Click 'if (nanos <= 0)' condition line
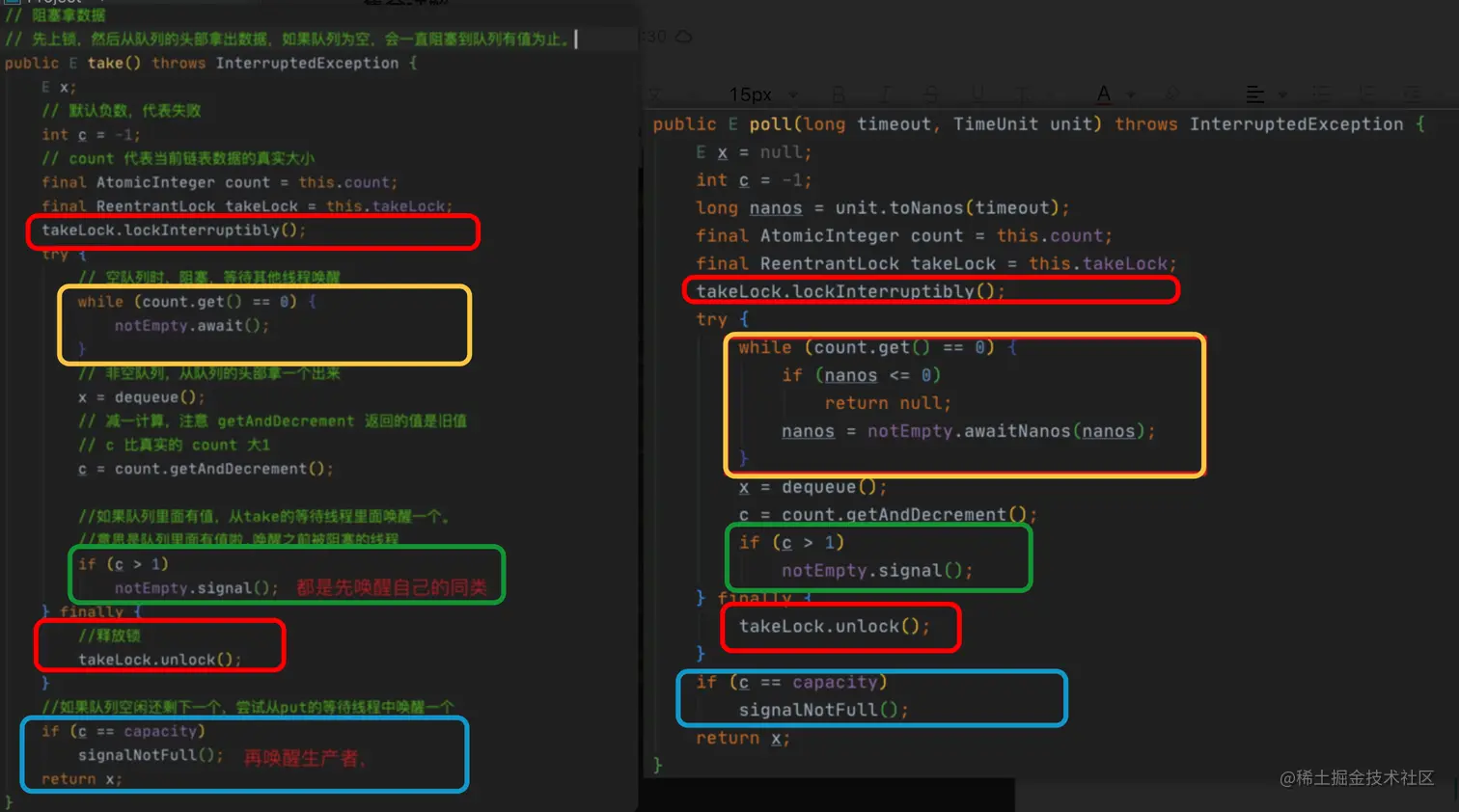1459x812 pixels. (861, 375)
